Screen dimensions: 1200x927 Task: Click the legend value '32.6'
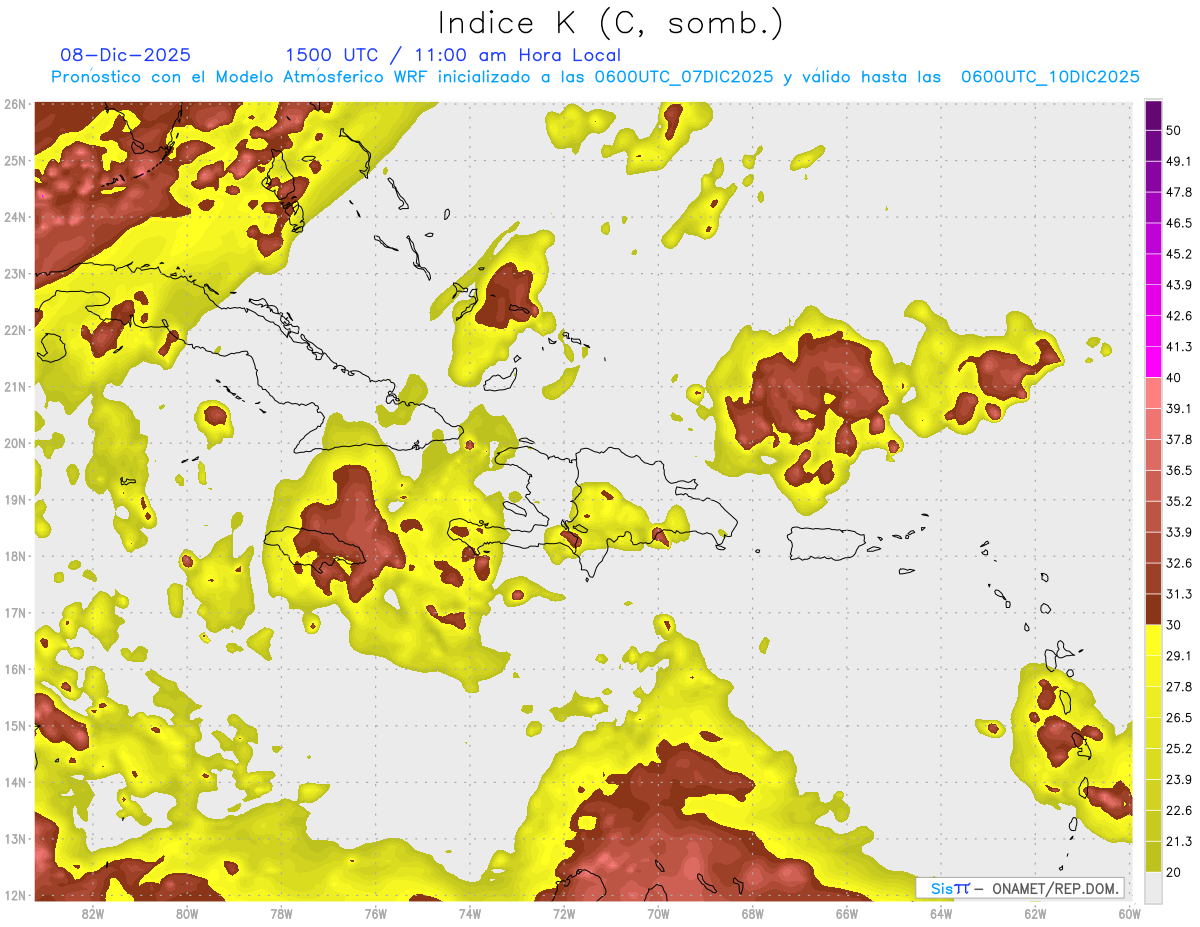click(1179, 563)
